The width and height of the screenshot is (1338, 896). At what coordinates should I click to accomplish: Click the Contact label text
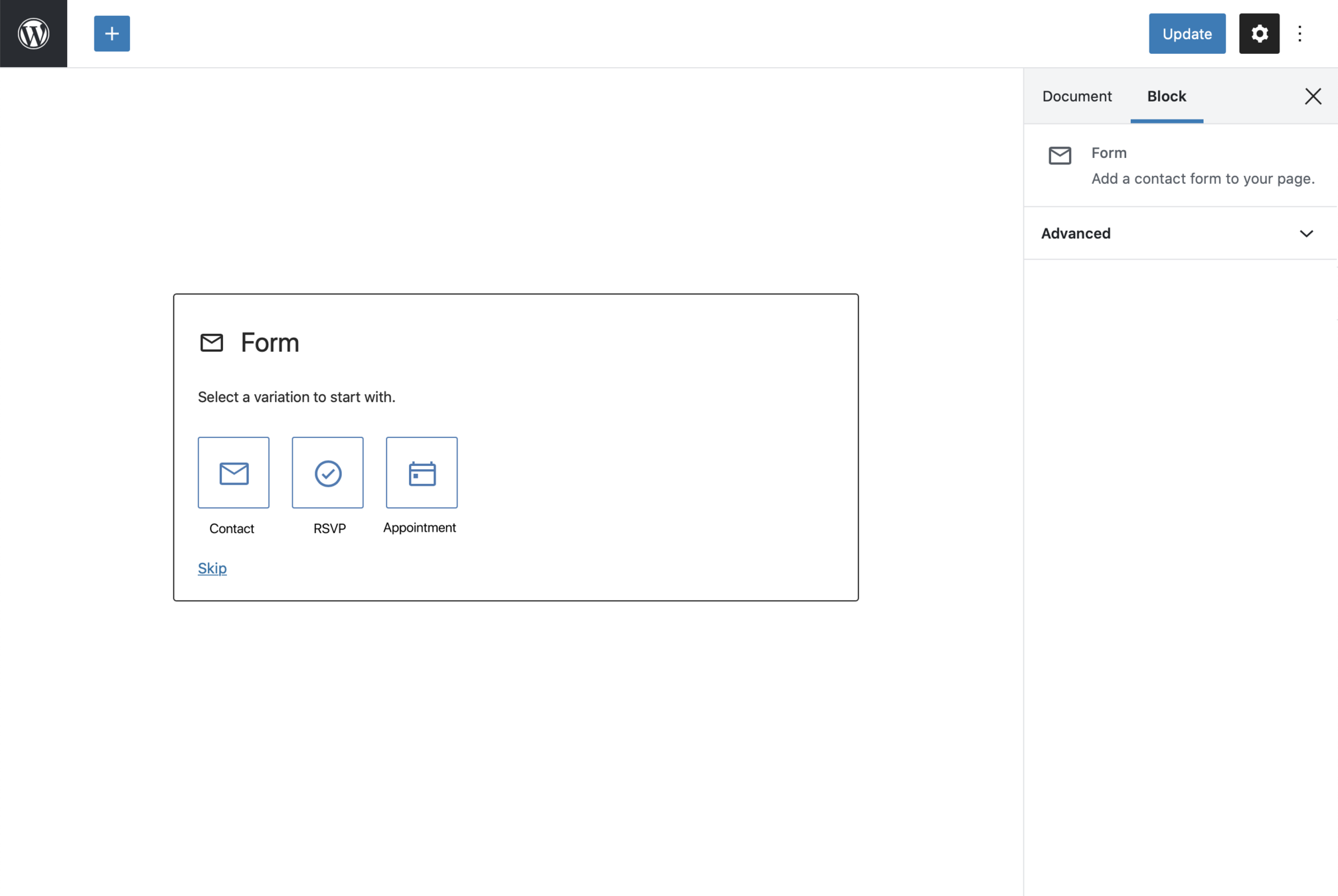(231, 528)
